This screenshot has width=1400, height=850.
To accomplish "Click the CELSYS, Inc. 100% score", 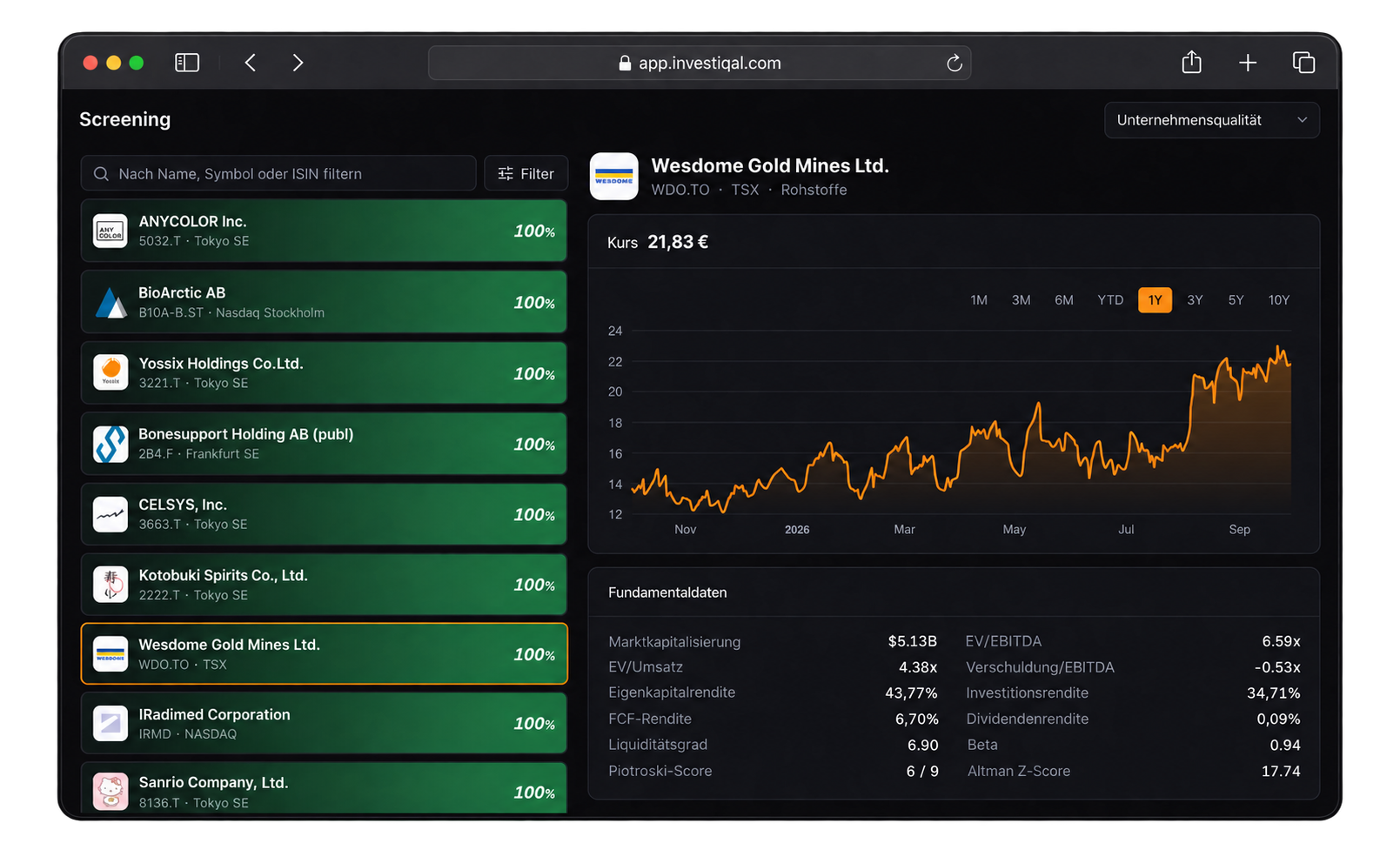I will click(x=534, y=515).
